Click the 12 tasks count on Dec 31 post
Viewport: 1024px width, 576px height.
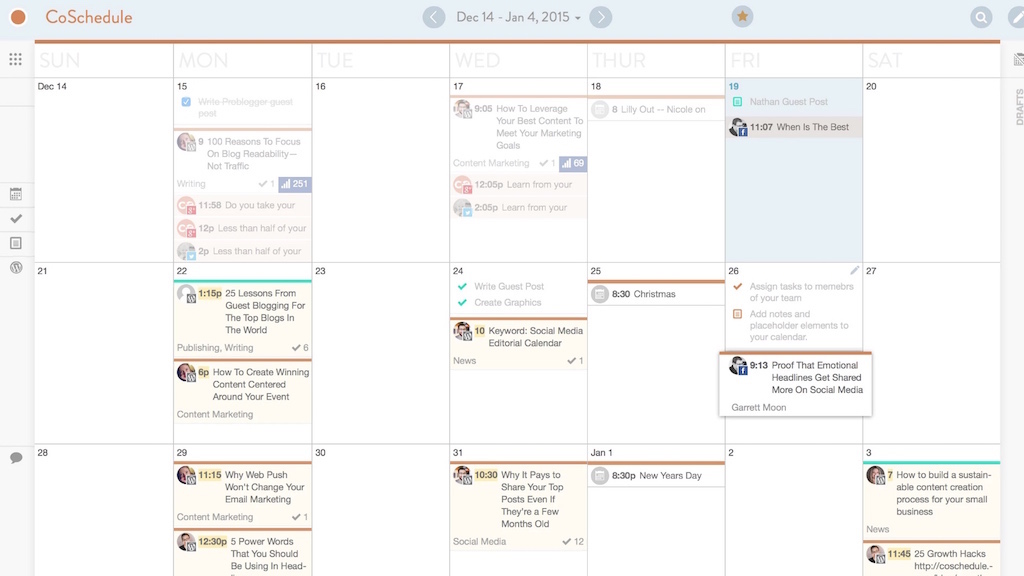coord(574,542)
